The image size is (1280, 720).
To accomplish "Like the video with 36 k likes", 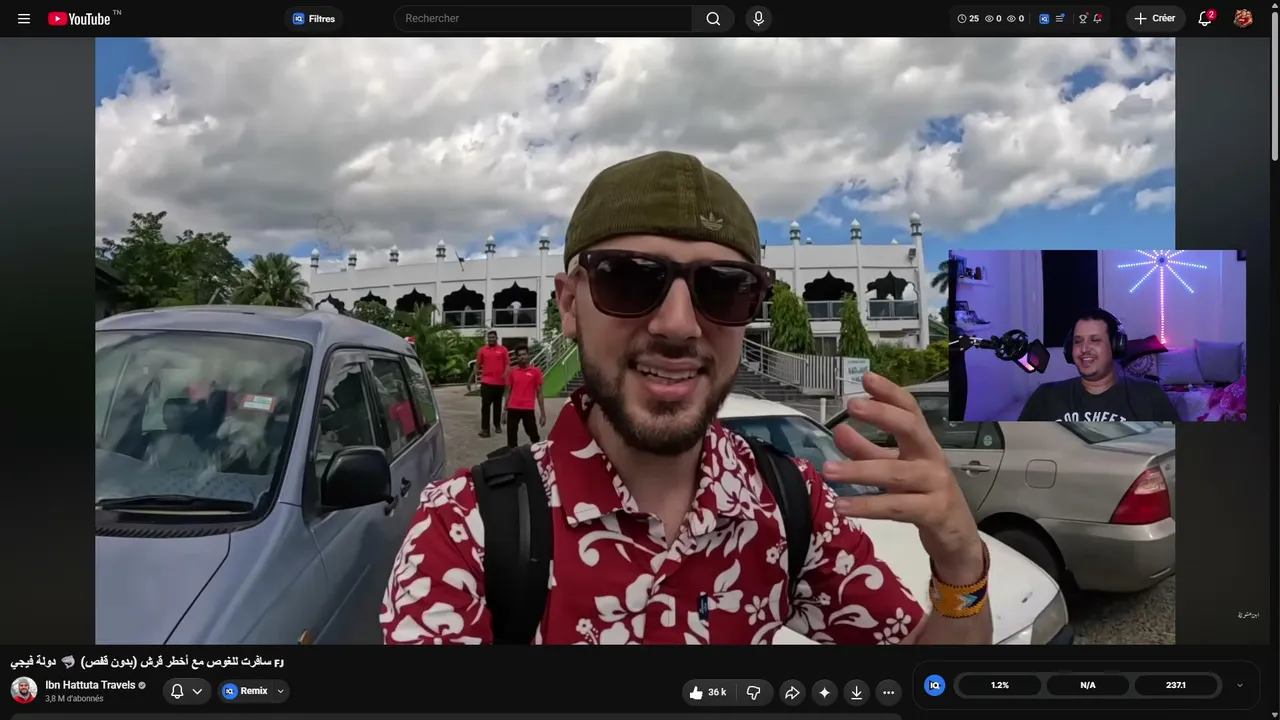I will (x=709, y=692).
